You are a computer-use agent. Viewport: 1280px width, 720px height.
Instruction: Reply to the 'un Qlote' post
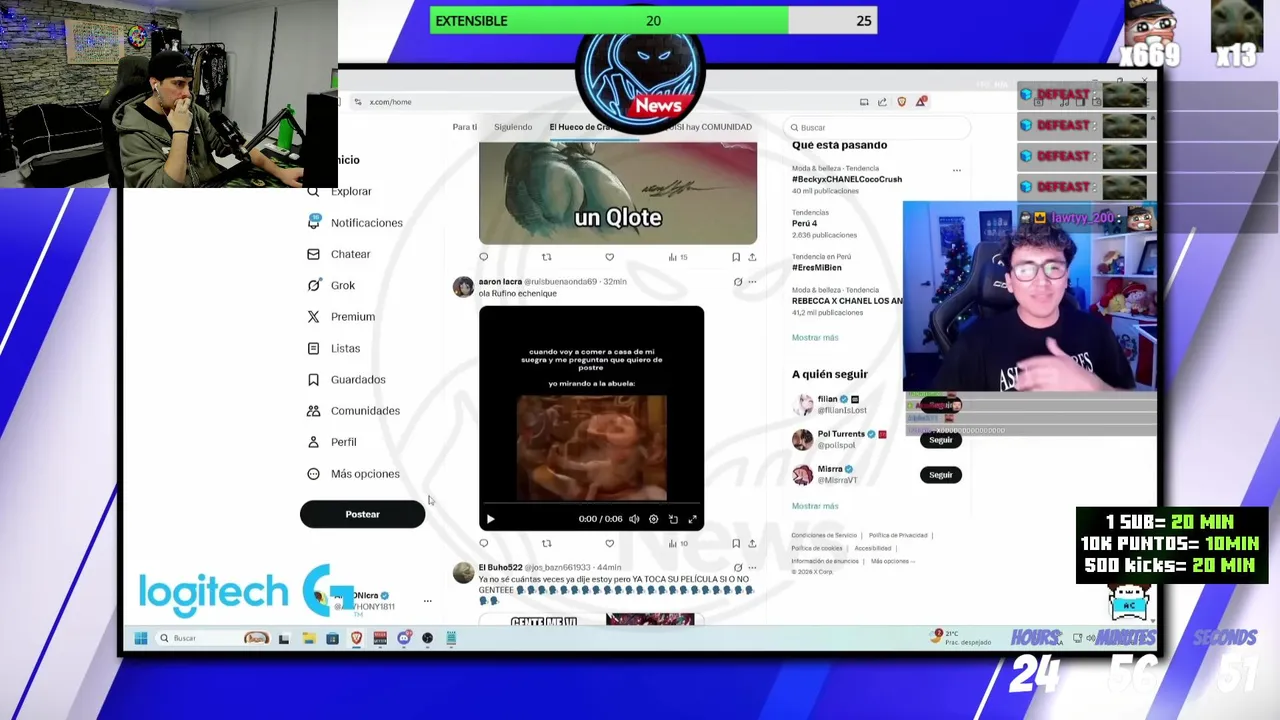pos(484,257)
